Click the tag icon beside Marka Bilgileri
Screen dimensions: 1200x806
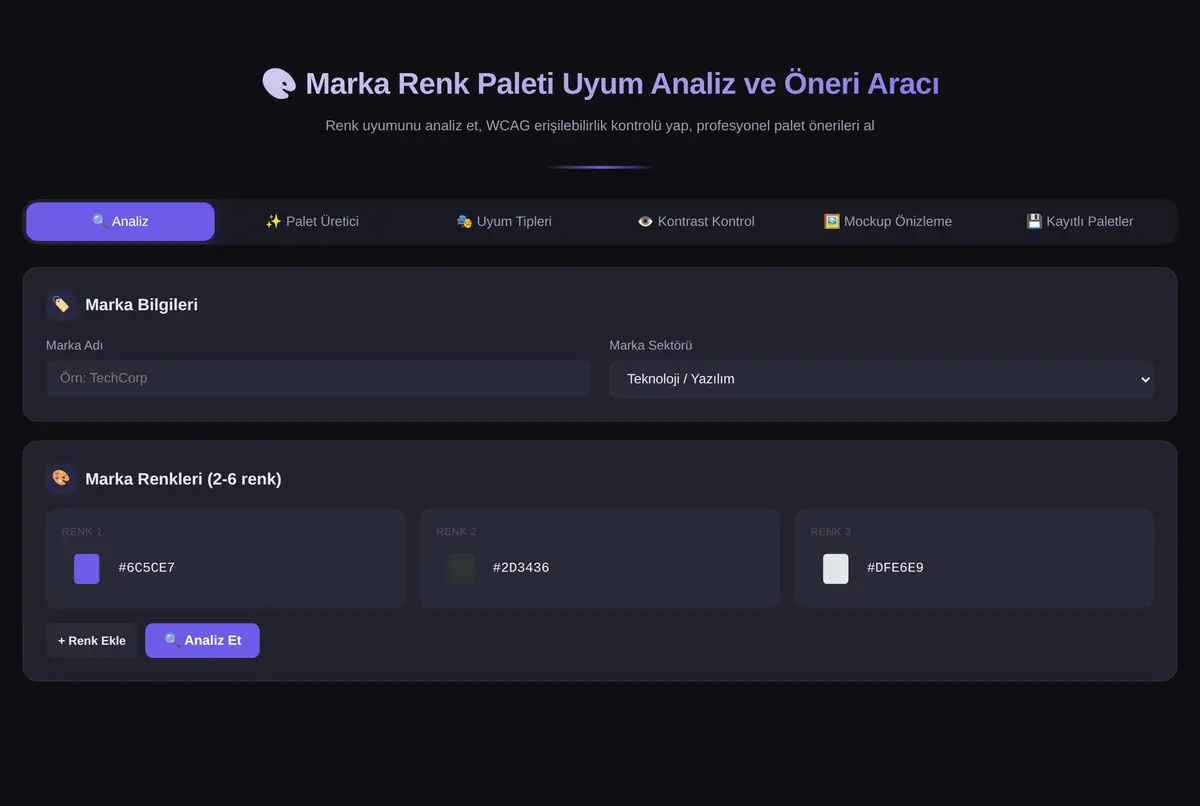[61, 305]
